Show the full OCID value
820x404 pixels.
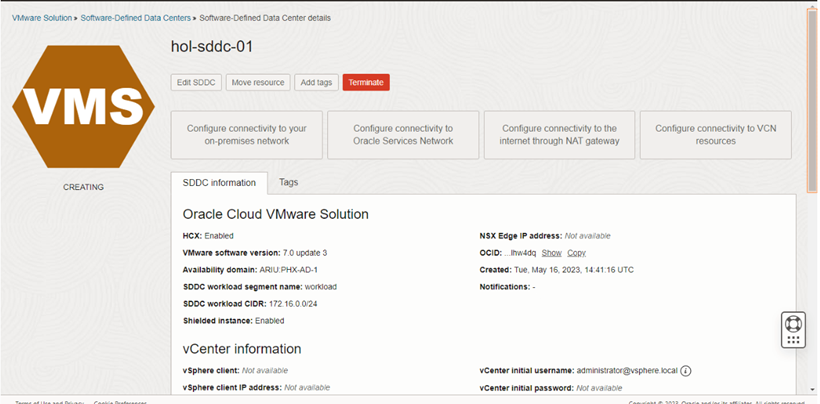click(x=551, y=253)
